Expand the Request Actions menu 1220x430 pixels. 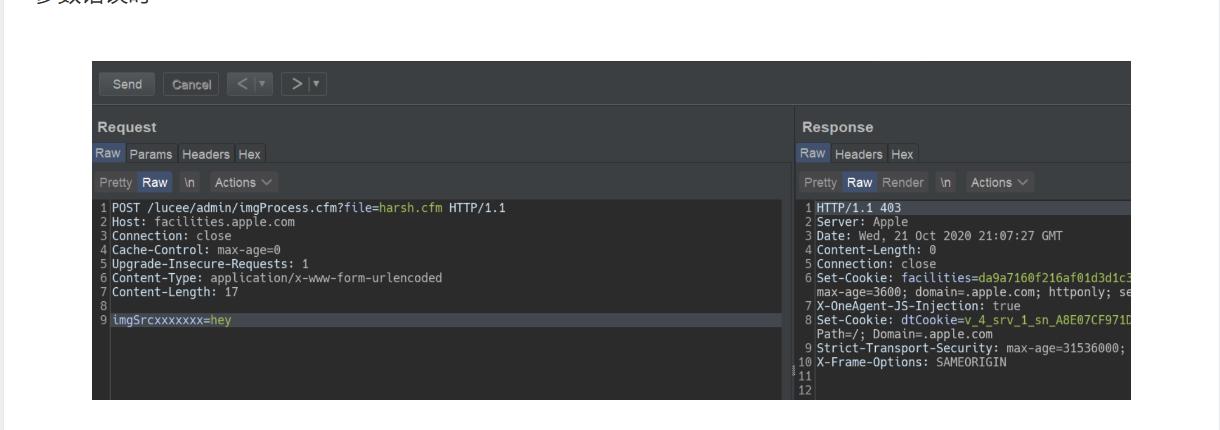click(239, 183)
